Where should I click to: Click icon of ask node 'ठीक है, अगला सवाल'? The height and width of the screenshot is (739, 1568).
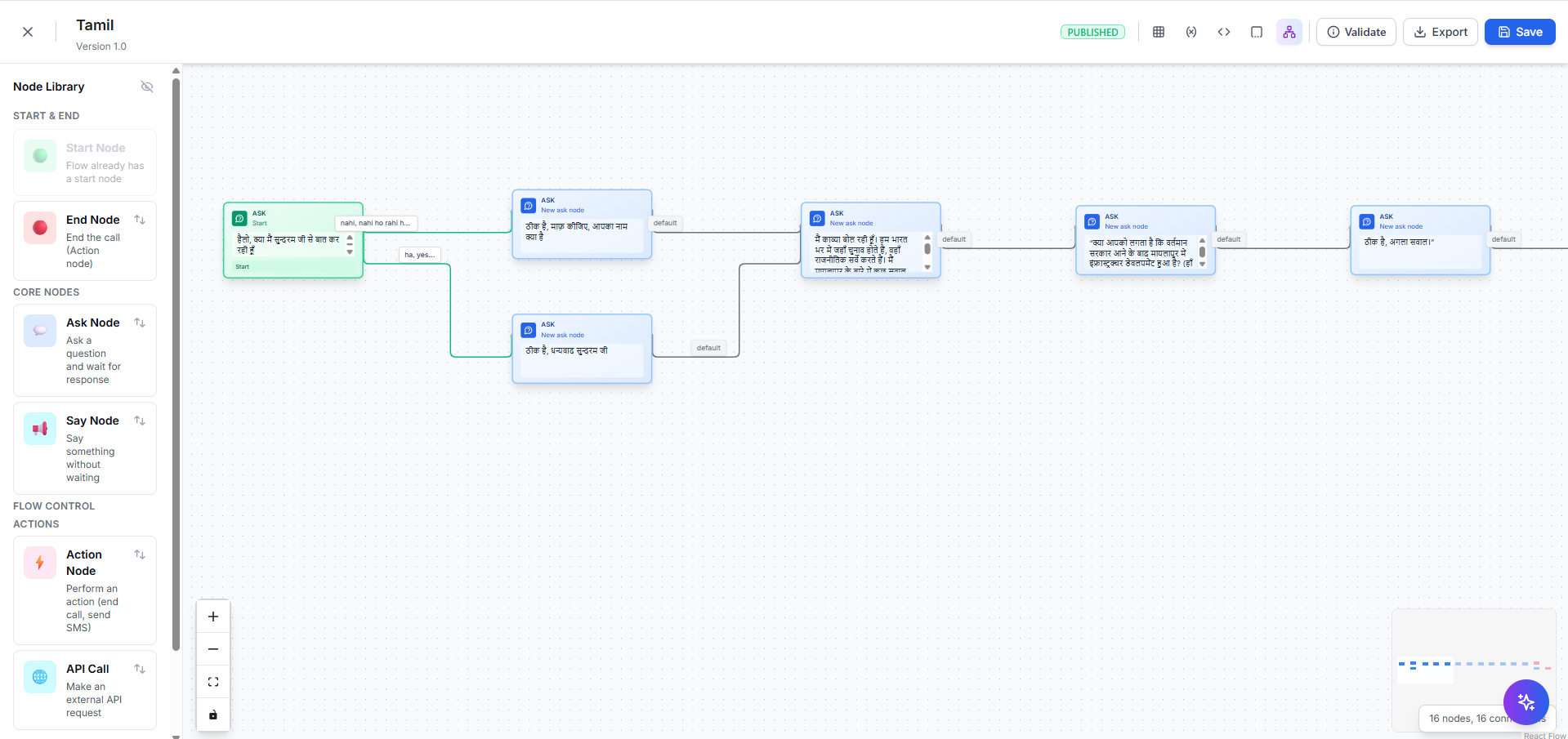click(x=1366, y=221)
